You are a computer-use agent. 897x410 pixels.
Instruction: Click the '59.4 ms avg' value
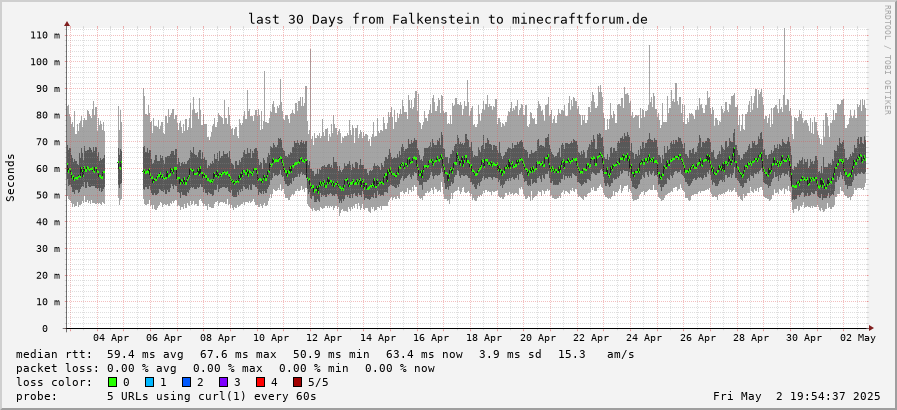pos(146,355)
